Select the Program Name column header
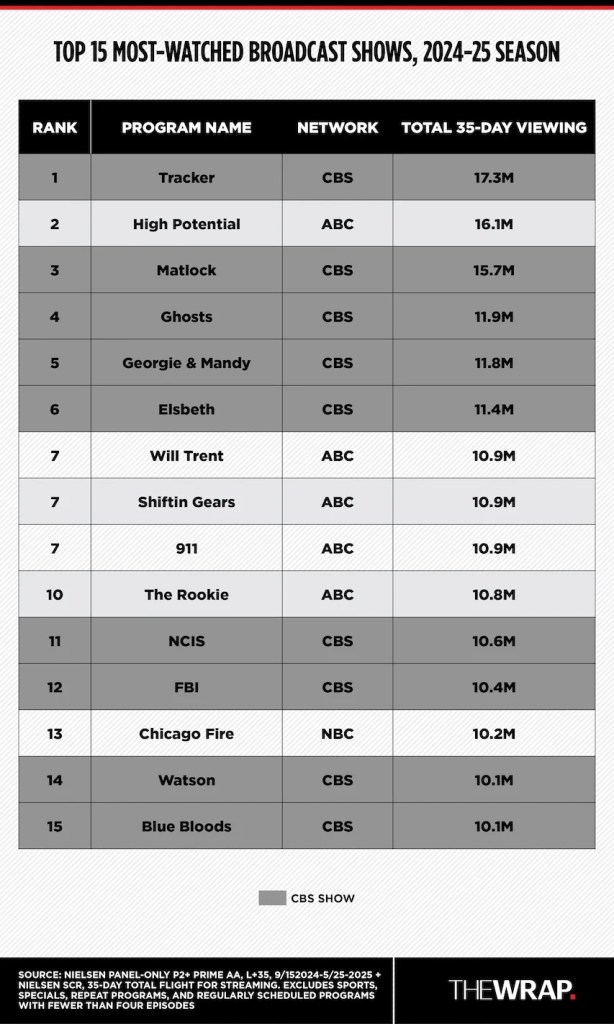This screenshot has width=614, height=1024. (186, 127)
